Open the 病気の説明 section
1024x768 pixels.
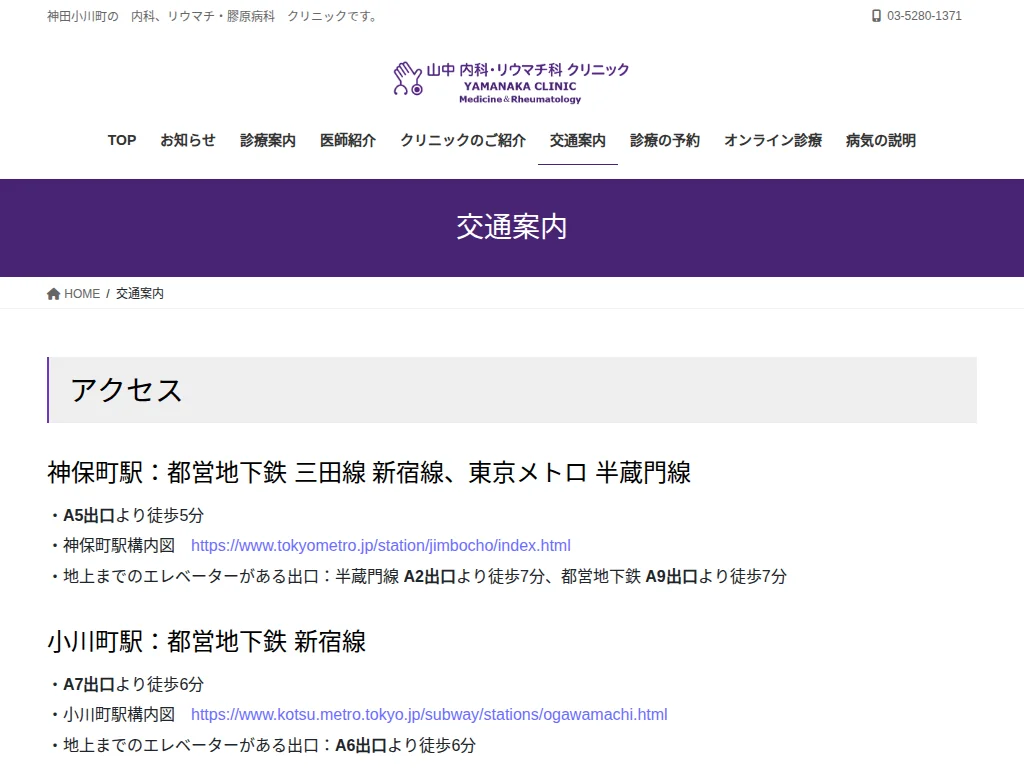point(878,141)
